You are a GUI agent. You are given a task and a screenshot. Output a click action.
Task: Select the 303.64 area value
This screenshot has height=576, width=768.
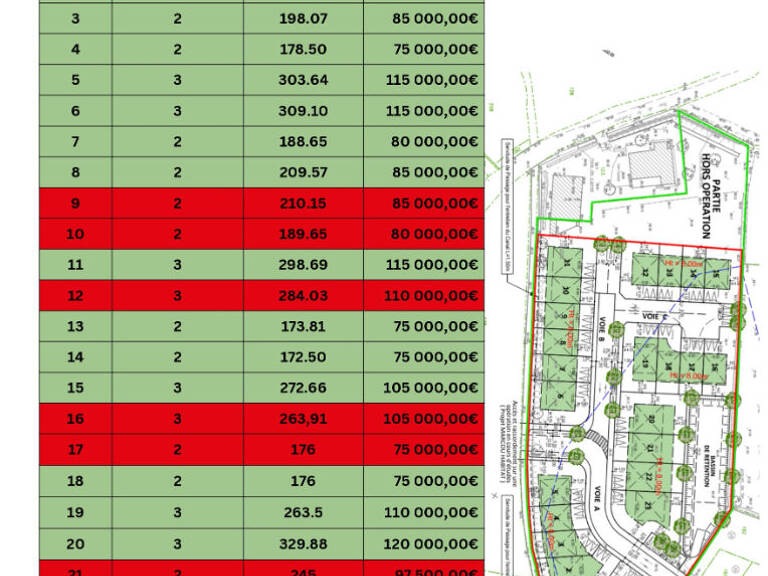(303, 80)
